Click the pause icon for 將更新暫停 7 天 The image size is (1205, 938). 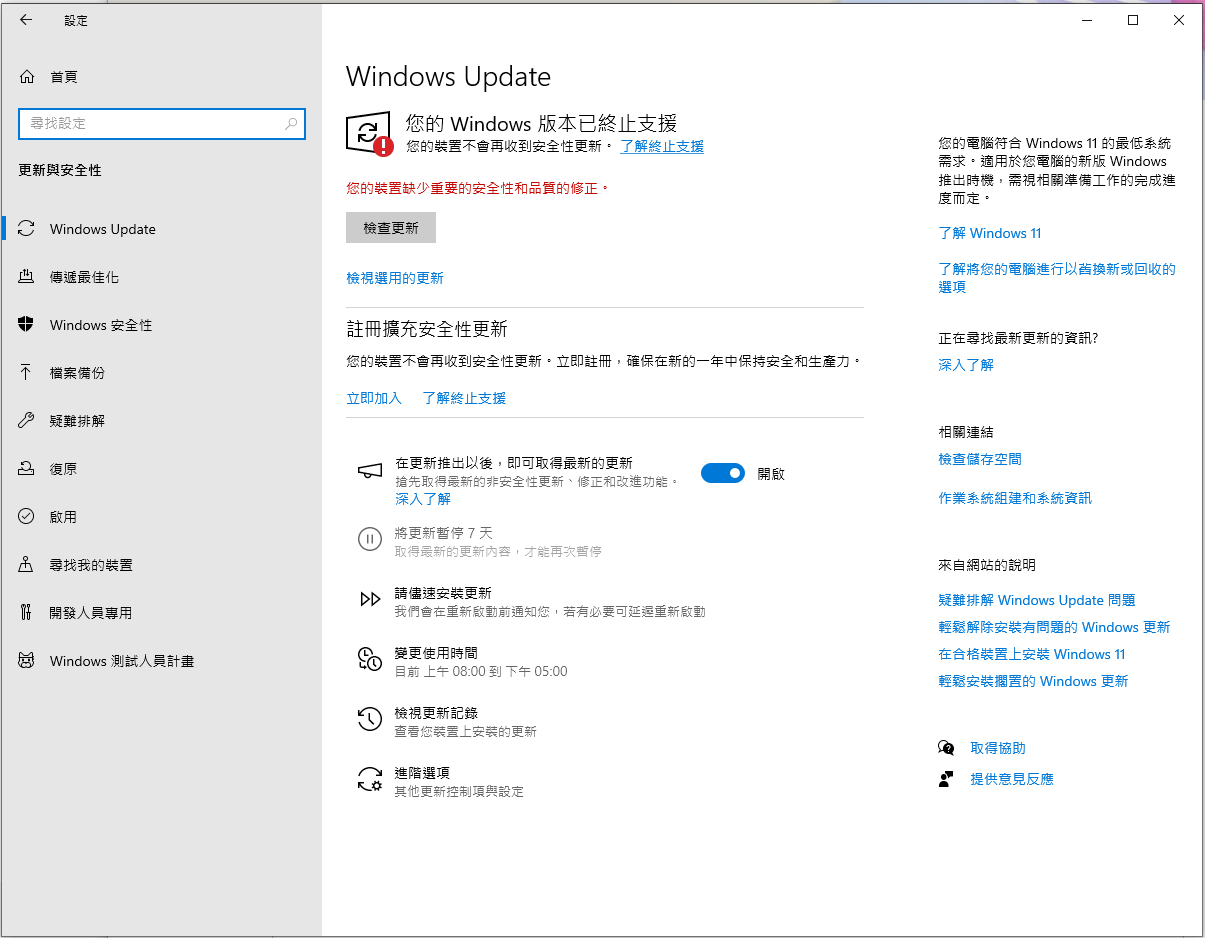[370, 540]
